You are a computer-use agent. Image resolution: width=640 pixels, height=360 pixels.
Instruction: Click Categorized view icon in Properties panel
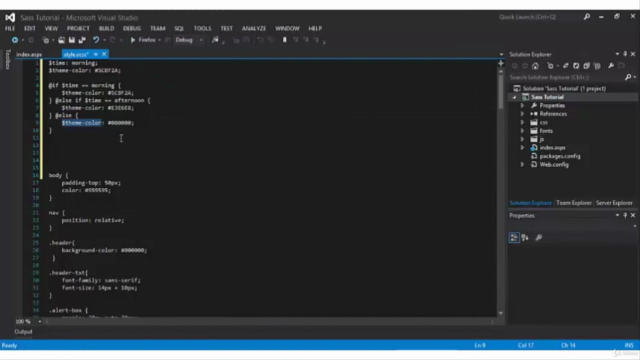point(514,238)
